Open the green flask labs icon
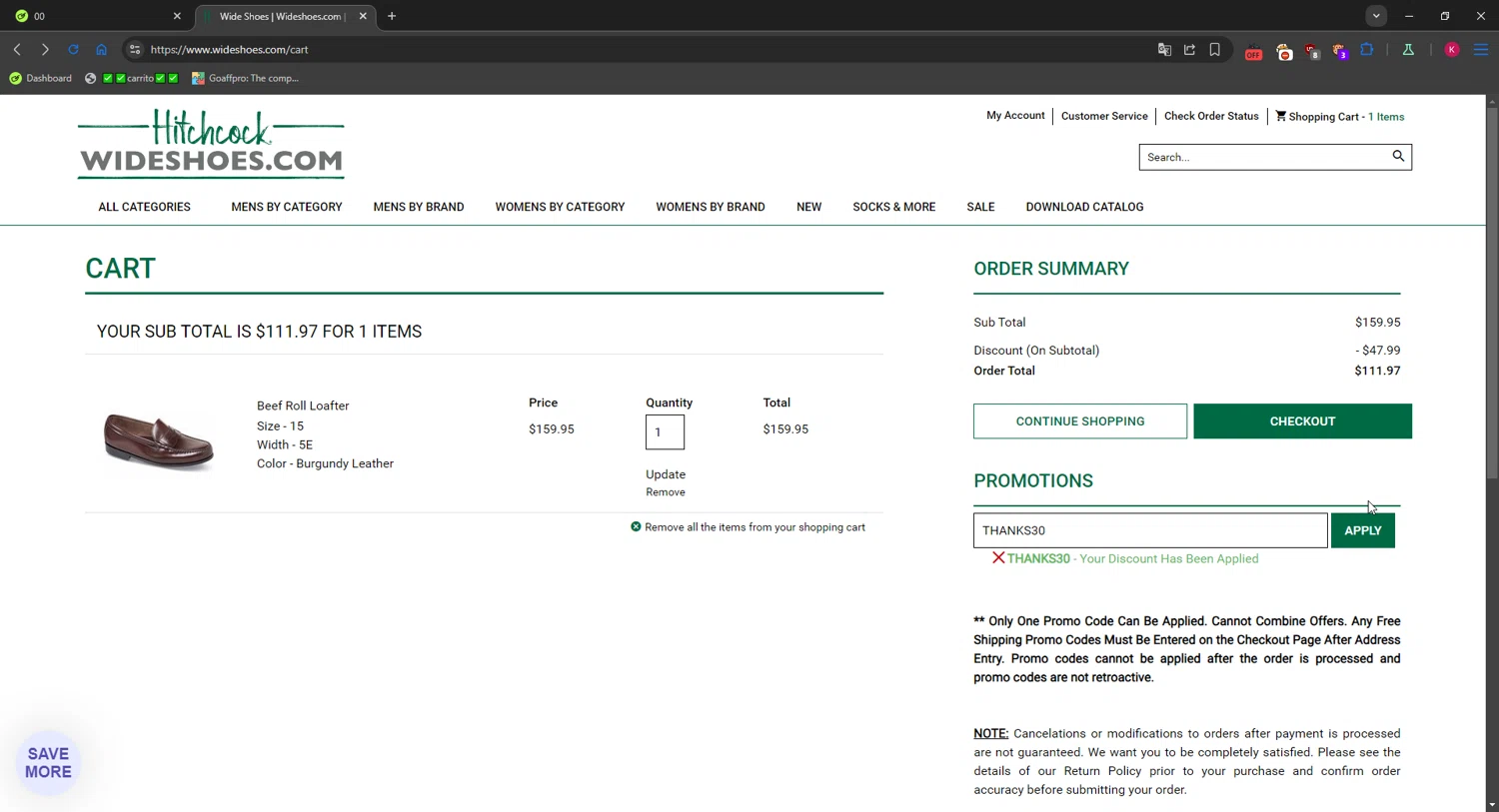The width and height of the screenshot is (1499, 812). click(1408, 49)
